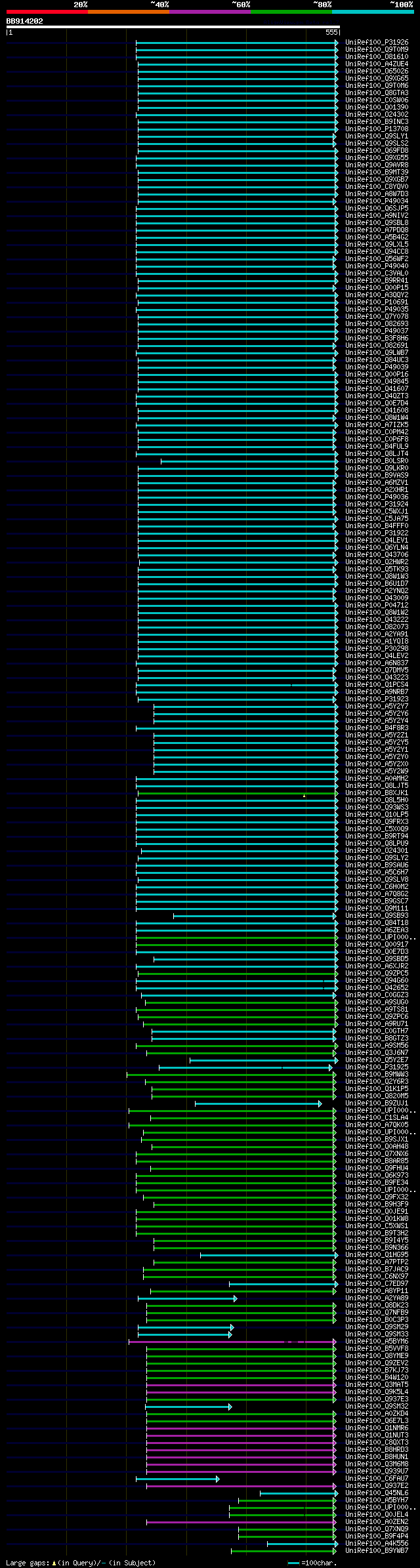Click the cyan ~100% identity legend segment

[x=373, y=12]
